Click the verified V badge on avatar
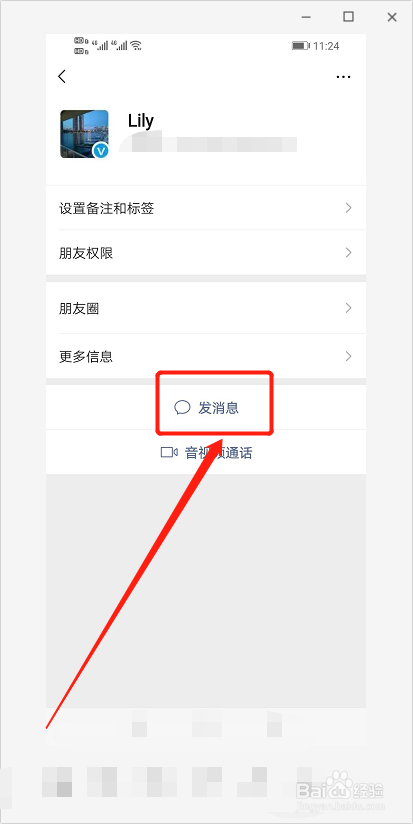413x824 pixels. coord(100,151)
